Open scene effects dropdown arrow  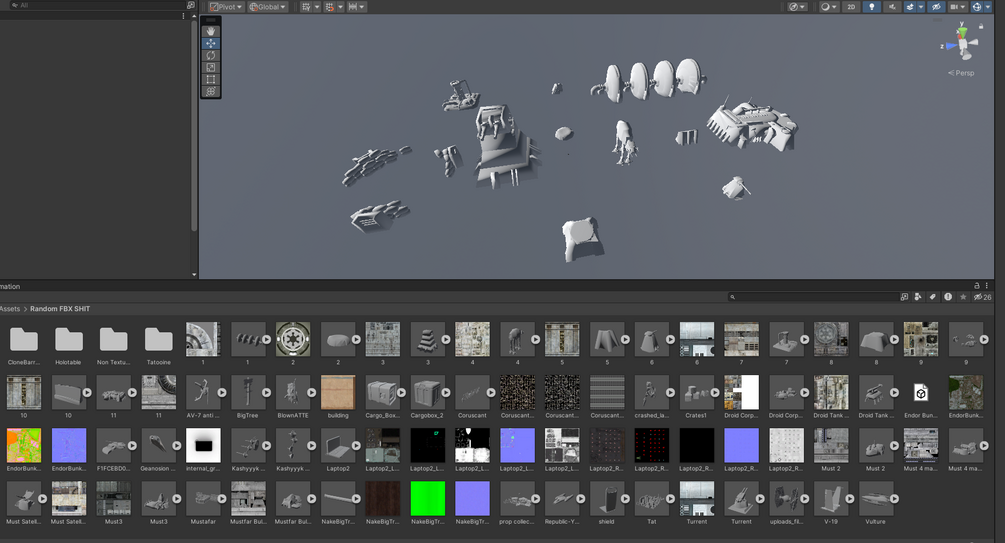point(921,7)
